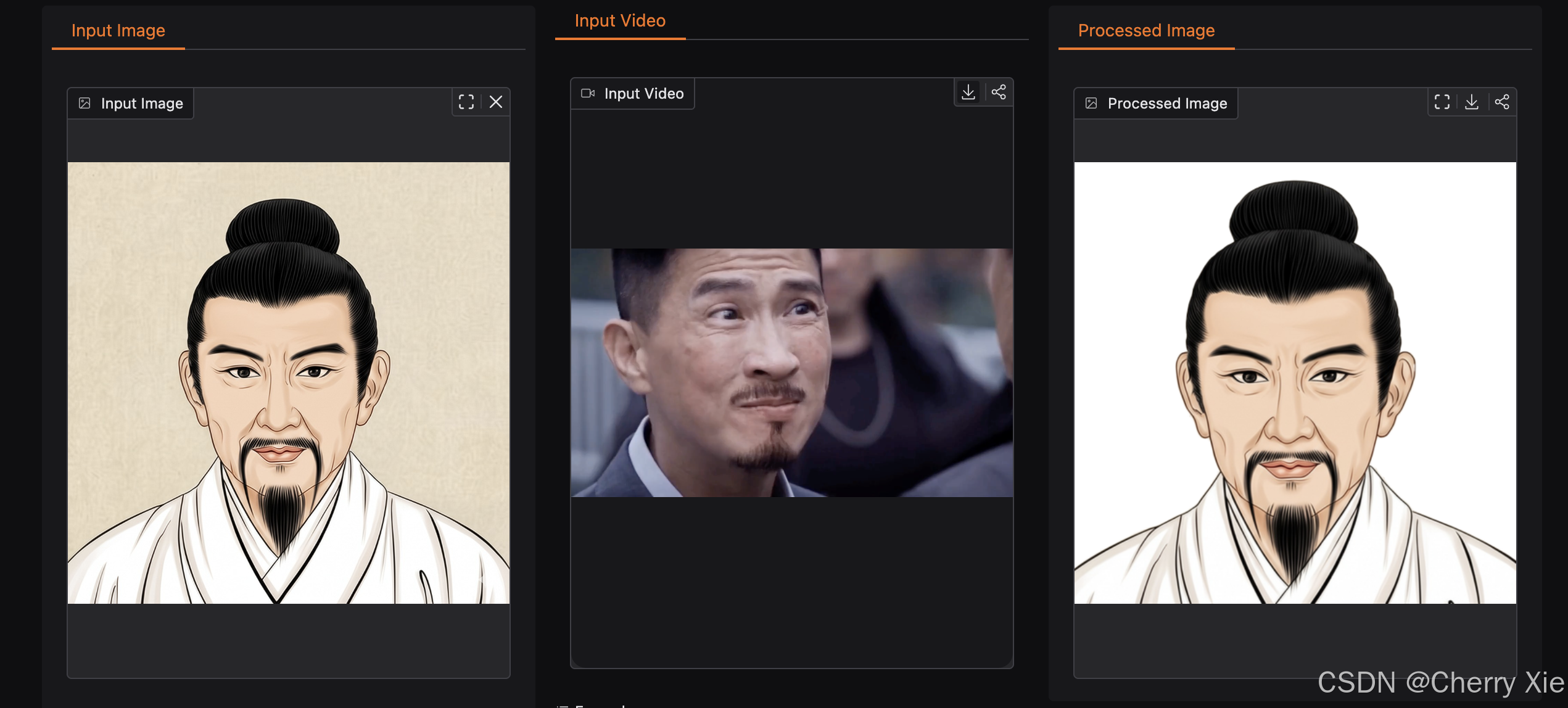The image size is (1568, 708).
Task: Share the input video
Action: click(999, 93)
